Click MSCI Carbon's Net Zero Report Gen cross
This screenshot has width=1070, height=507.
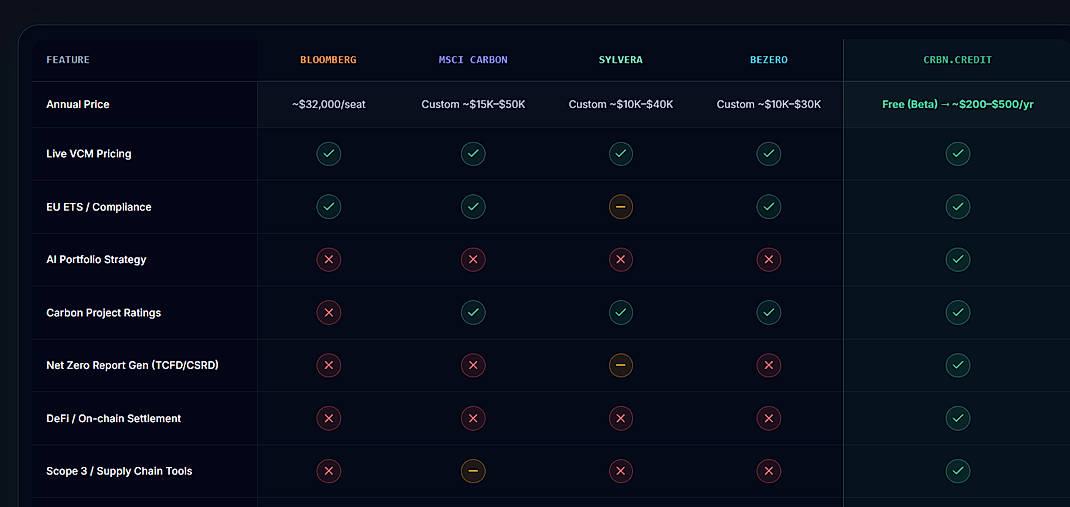tap(473, 365)
